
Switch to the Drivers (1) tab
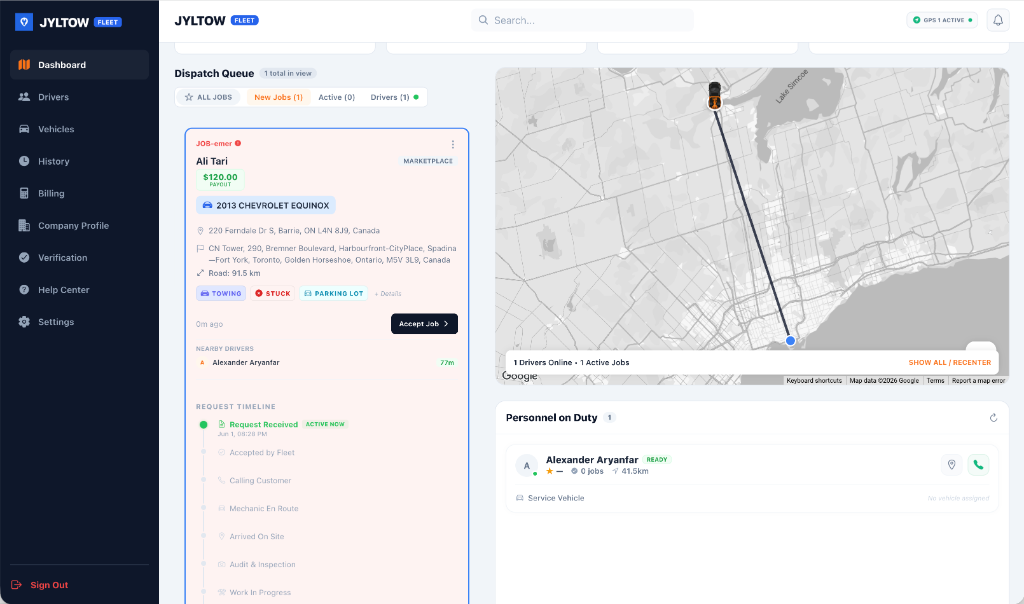coord(394,97)
